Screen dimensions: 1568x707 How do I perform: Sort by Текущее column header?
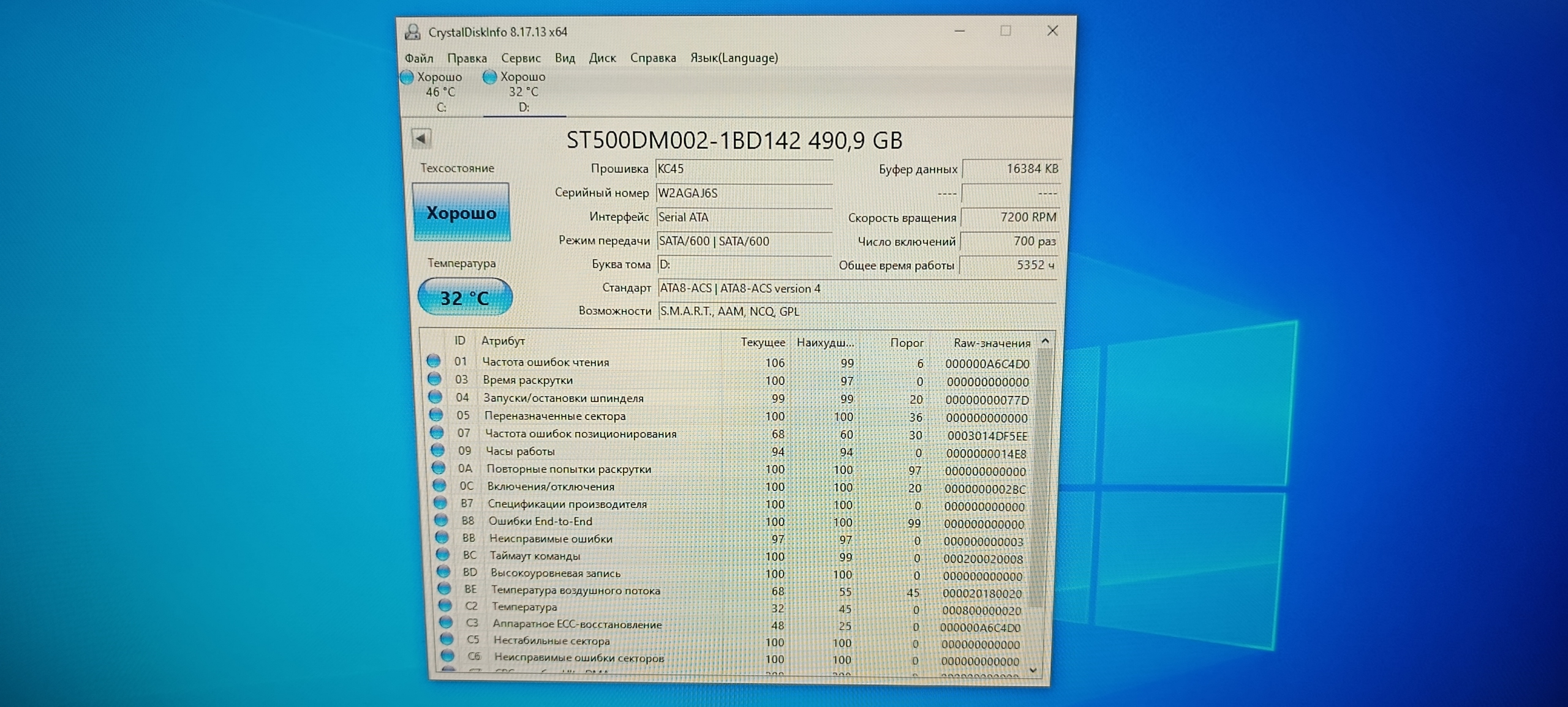[763, 342]
